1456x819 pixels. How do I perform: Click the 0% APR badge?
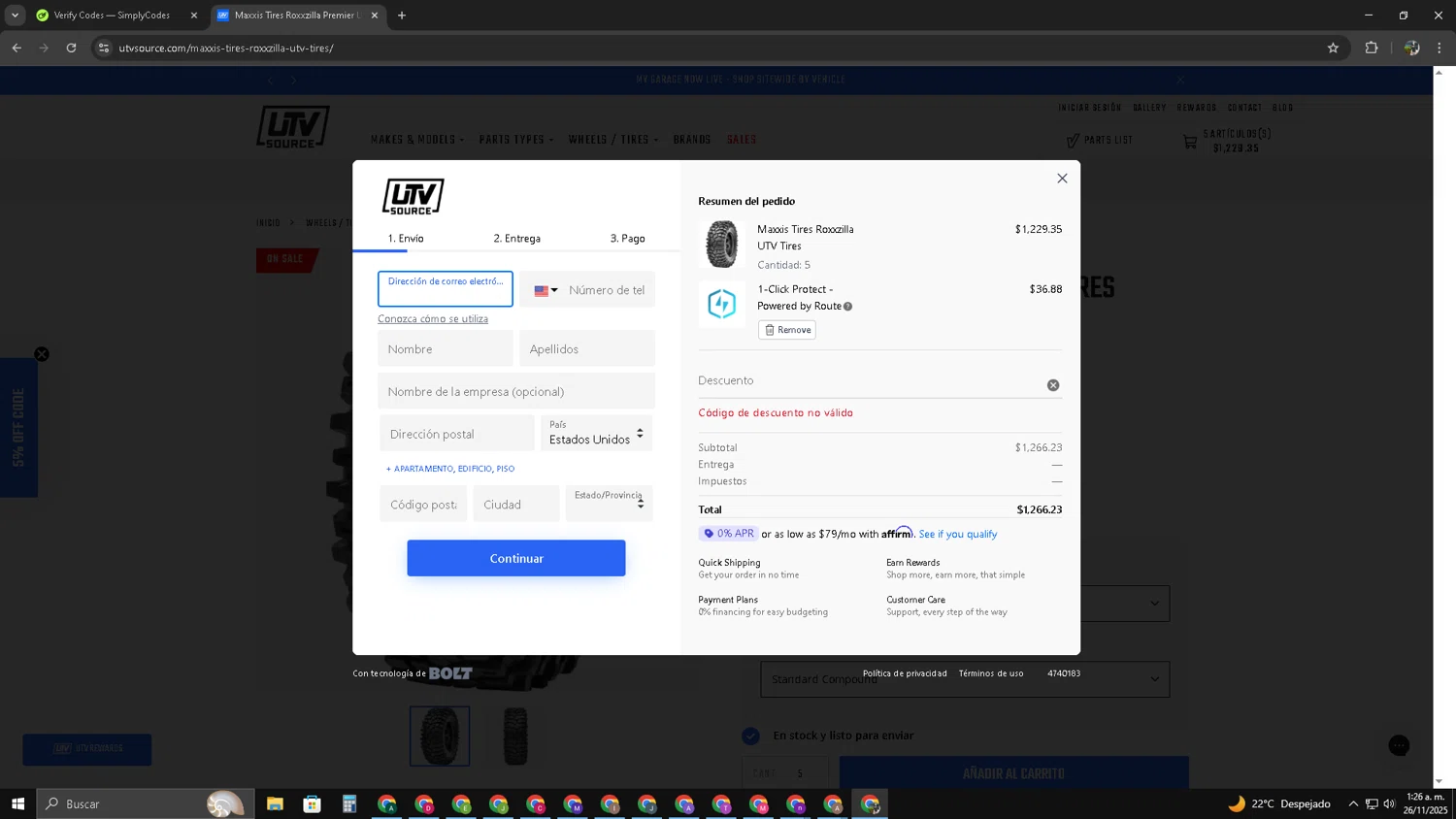point(728,534)
